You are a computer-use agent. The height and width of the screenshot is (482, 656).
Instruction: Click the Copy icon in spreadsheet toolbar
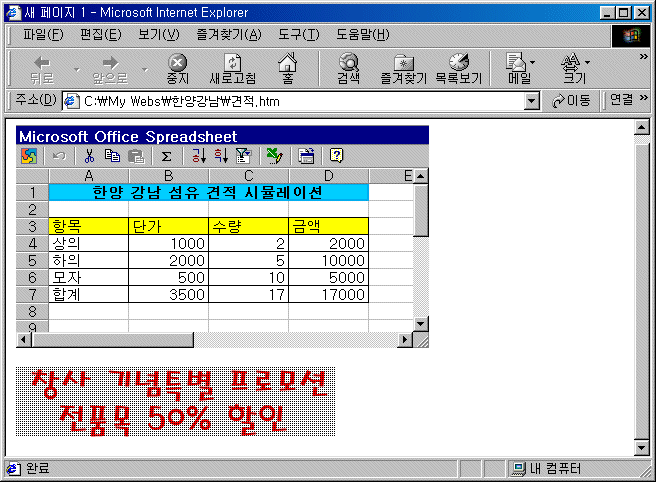(x=112, y=156)
